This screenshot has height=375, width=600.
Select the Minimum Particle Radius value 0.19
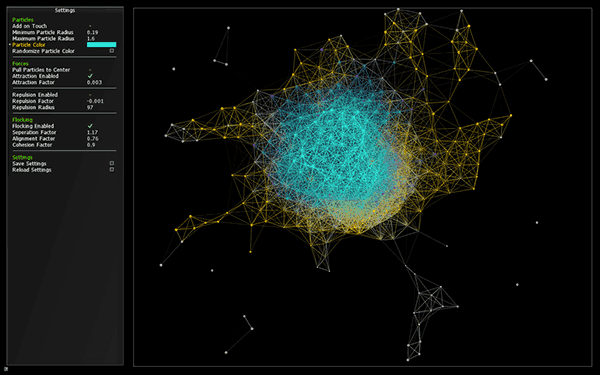click(92, 33)
